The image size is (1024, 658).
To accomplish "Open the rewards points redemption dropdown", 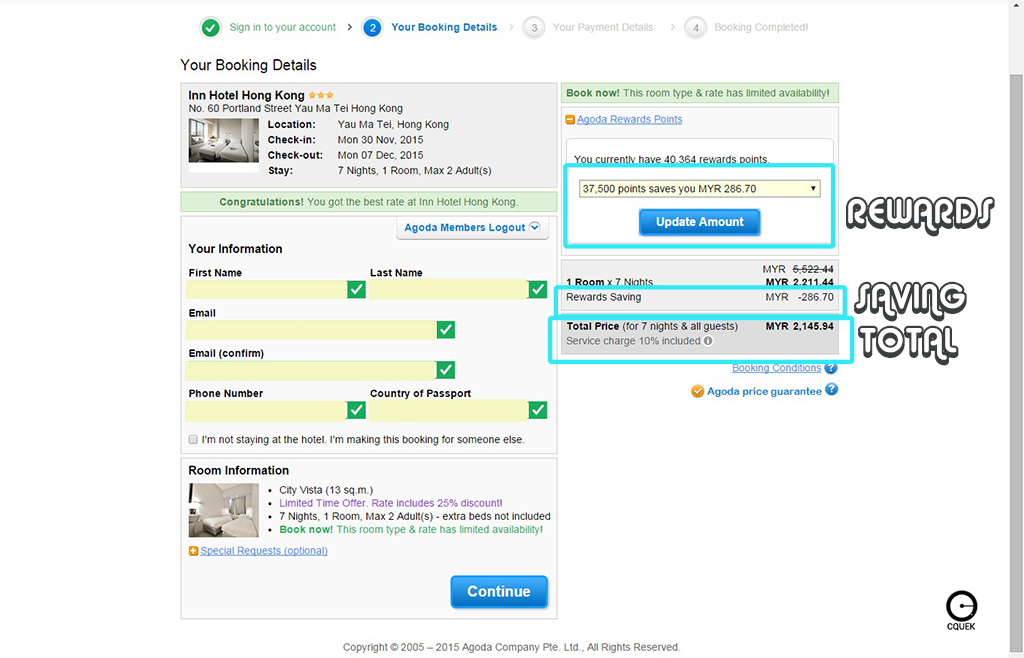I will 699,189.
